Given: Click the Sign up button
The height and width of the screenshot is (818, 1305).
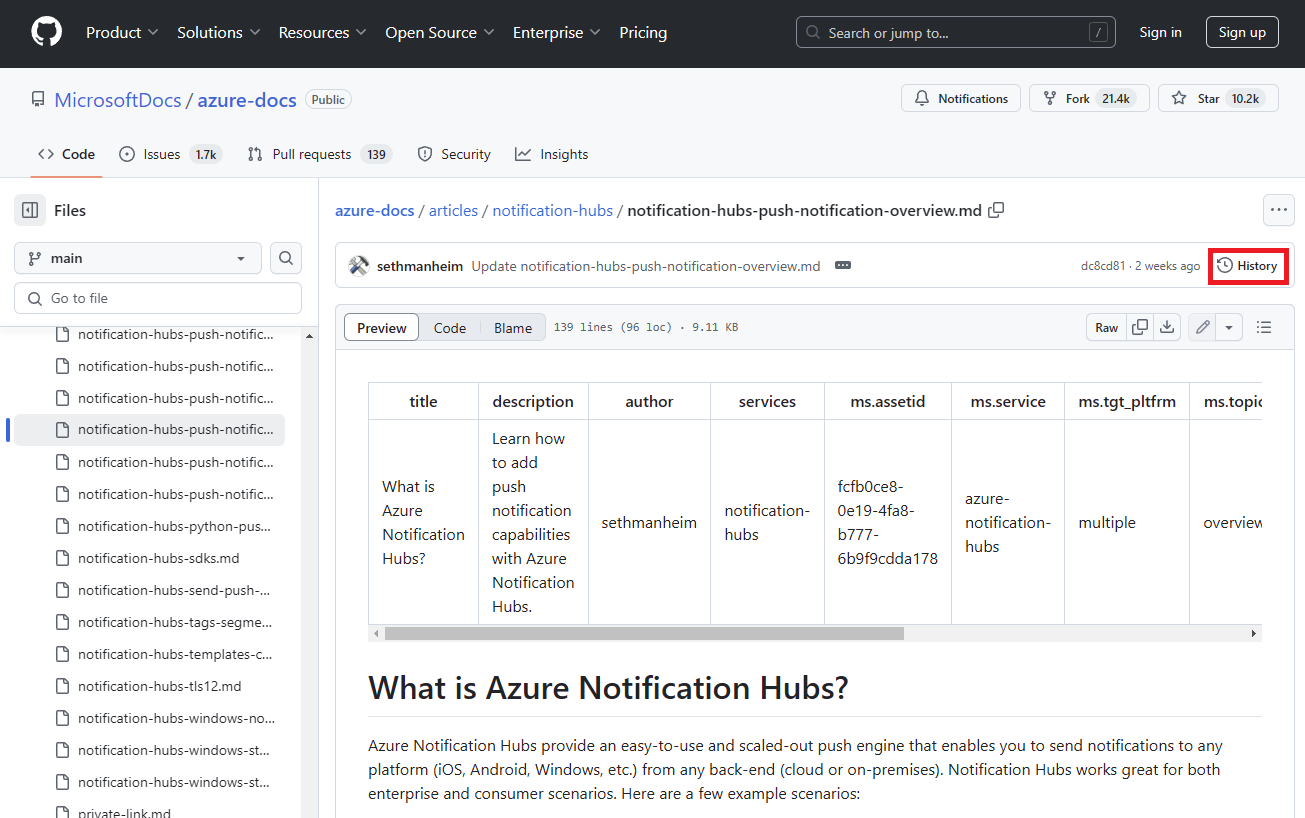Looking at the screenshot, I should click(1241, 31).
